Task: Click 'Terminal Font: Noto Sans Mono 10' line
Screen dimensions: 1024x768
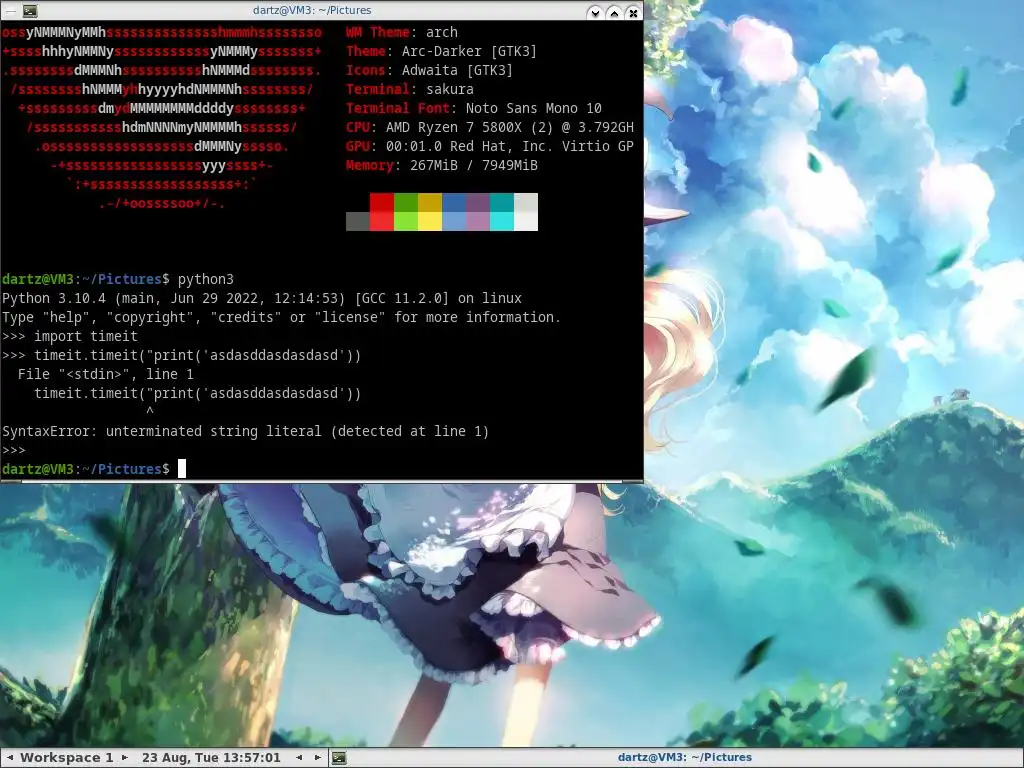Action: tap(474, 108)
